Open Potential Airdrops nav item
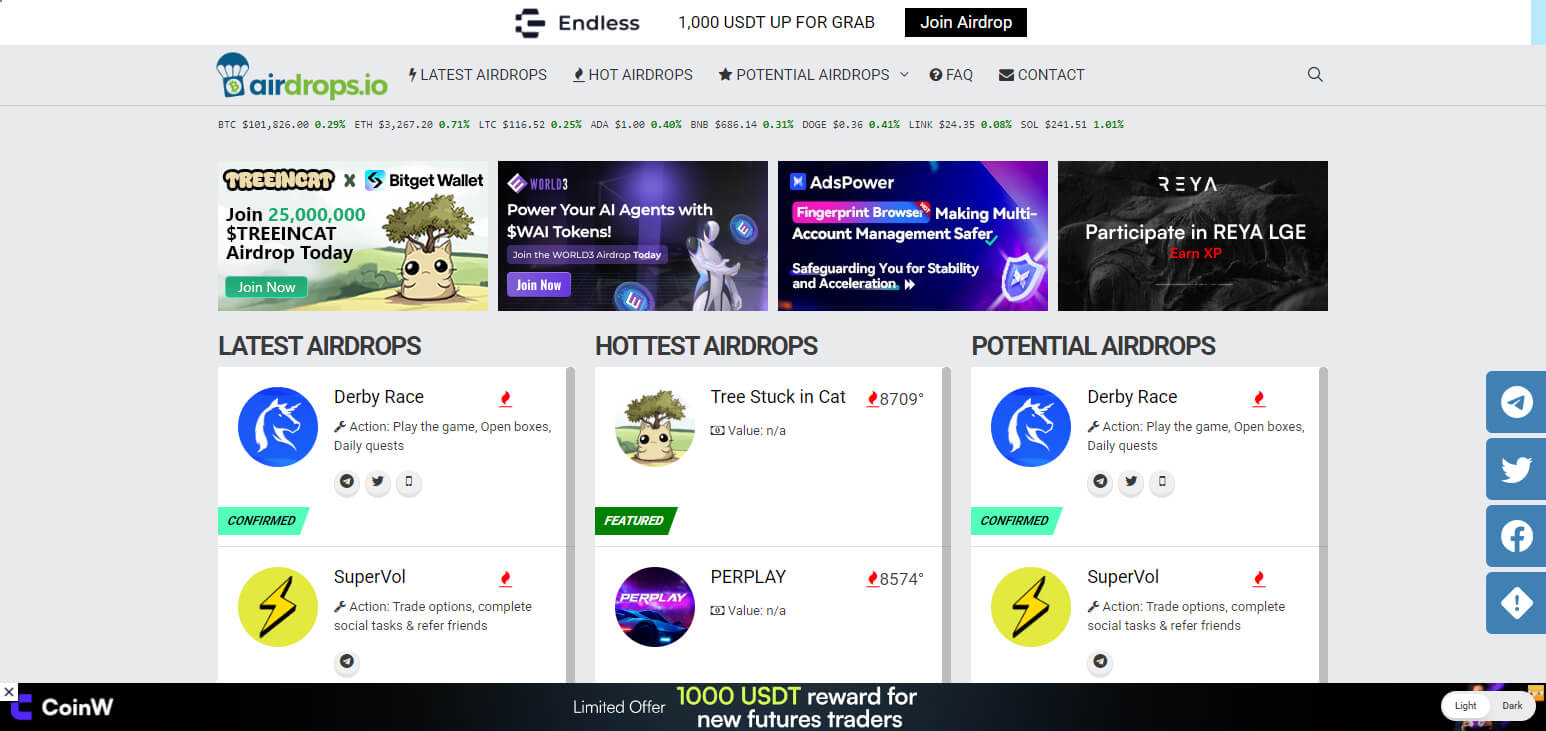 804,75
